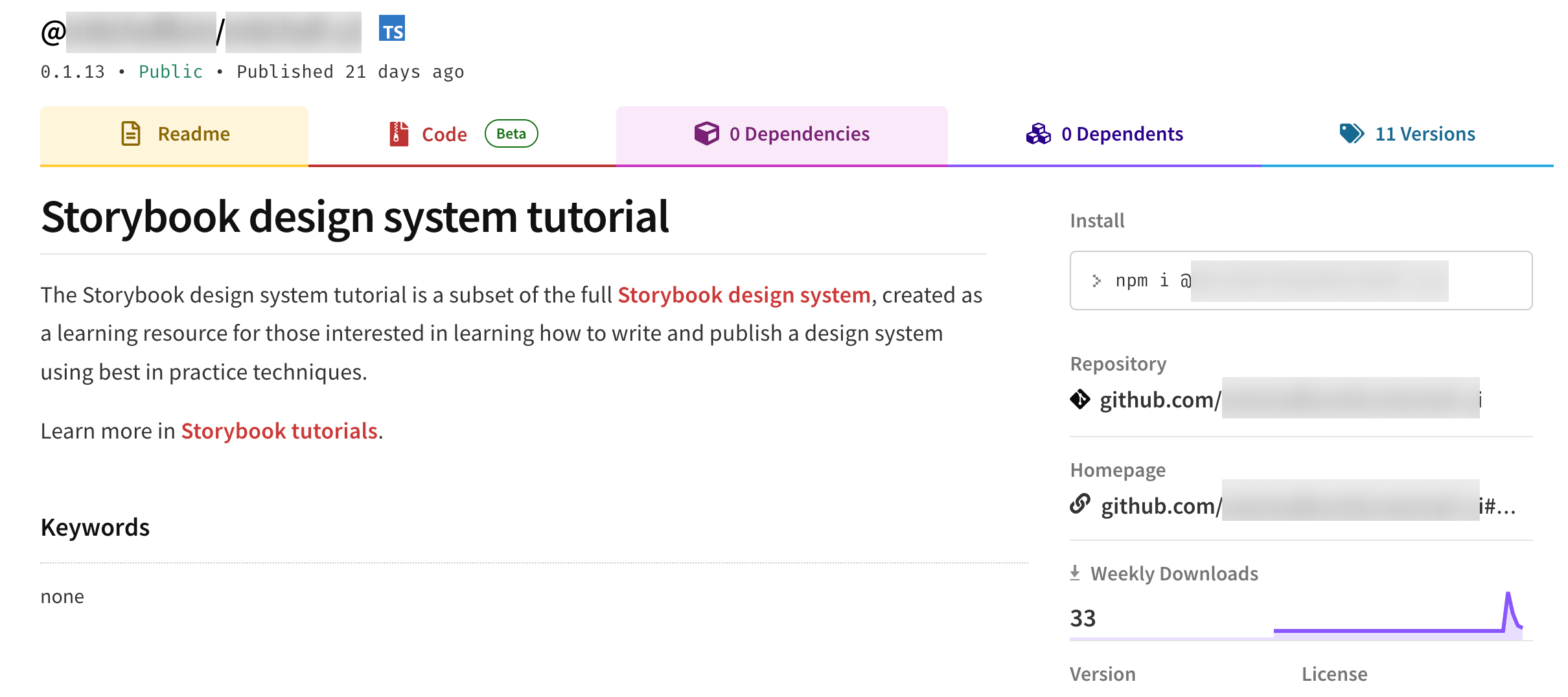
Task: Click the Homepage section label
Action: (x=1118, y=470)
